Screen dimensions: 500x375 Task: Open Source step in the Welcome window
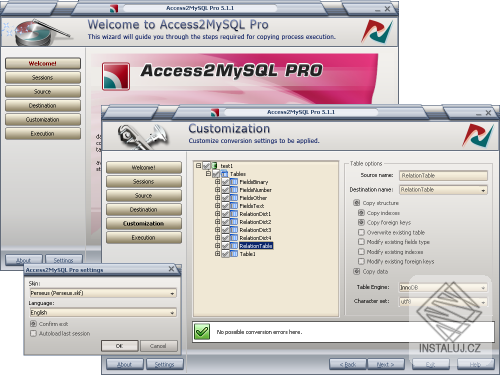[x=43, y=92]
